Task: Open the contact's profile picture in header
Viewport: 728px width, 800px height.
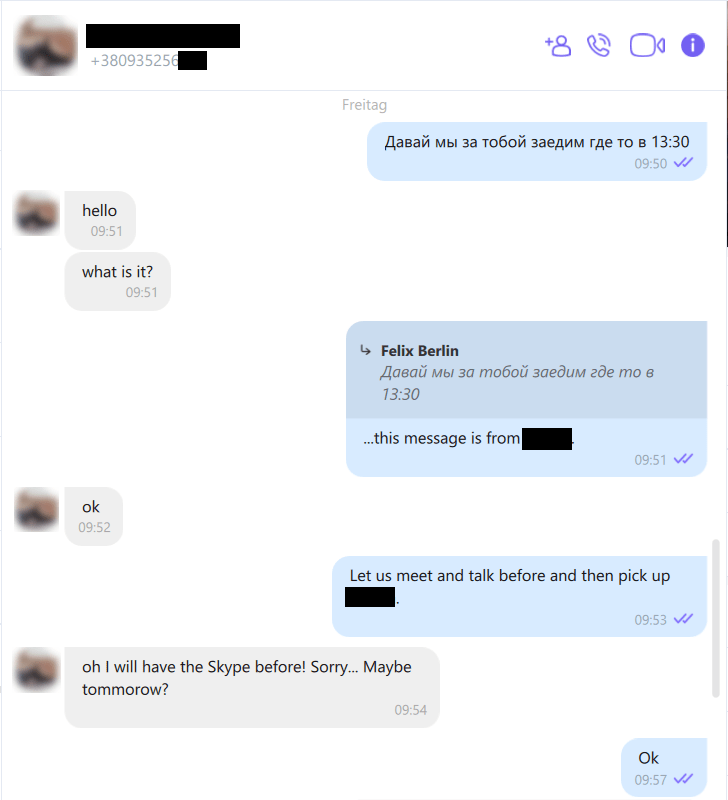Action: point(47,46)
